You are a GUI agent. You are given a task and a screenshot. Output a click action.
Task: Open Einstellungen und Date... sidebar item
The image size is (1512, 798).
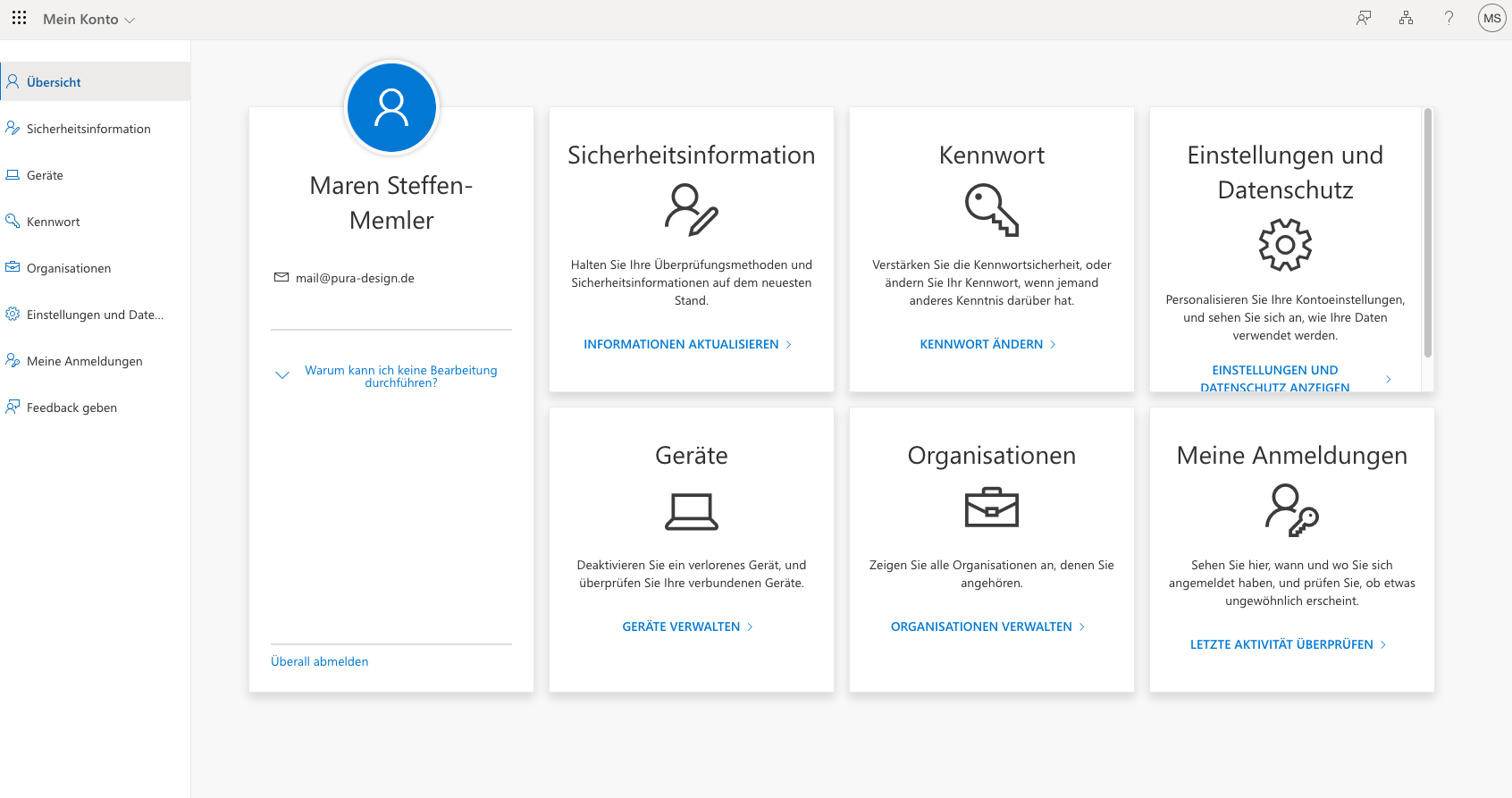96,315
